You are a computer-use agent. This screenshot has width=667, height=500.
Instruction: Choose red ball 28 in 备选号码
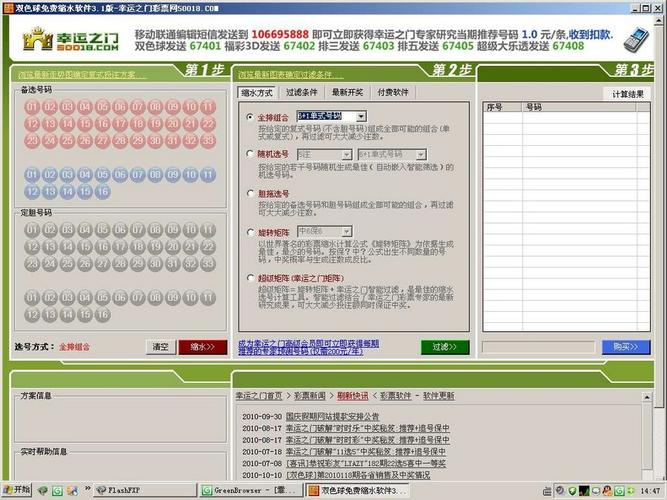click(x=120, y=141)
